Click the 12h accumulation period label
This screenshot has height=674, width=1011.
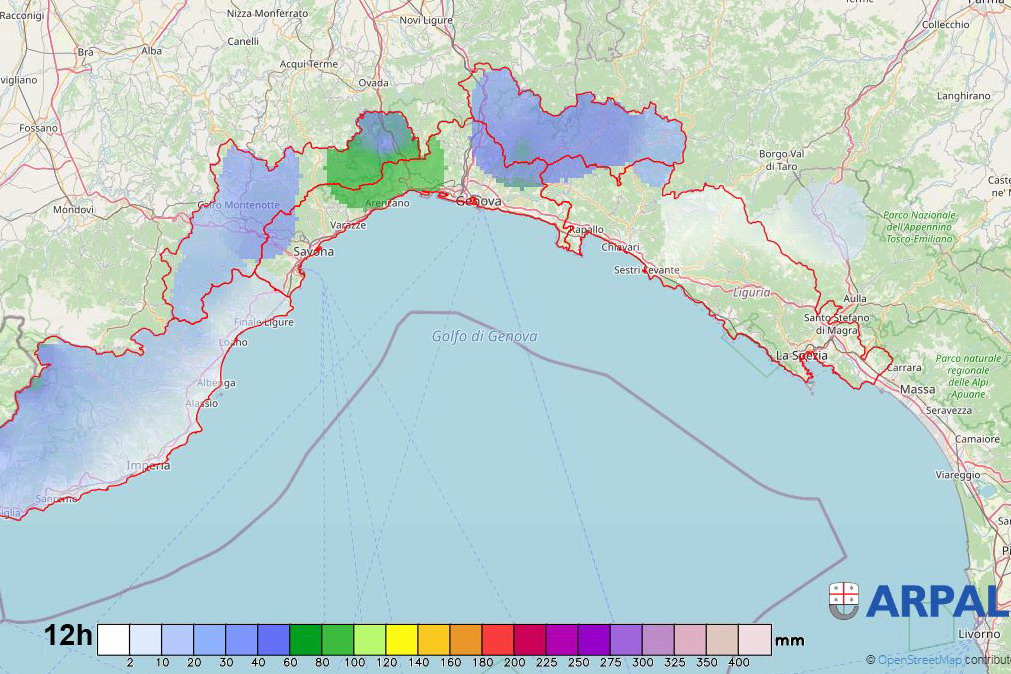[68, 637]
